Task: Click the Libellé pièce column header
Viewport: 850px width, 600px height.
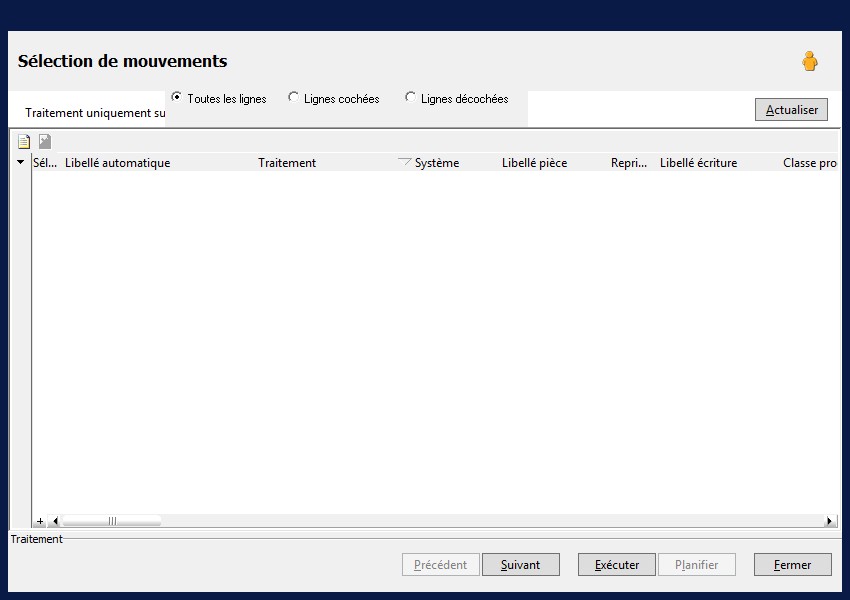Action: 535,163
